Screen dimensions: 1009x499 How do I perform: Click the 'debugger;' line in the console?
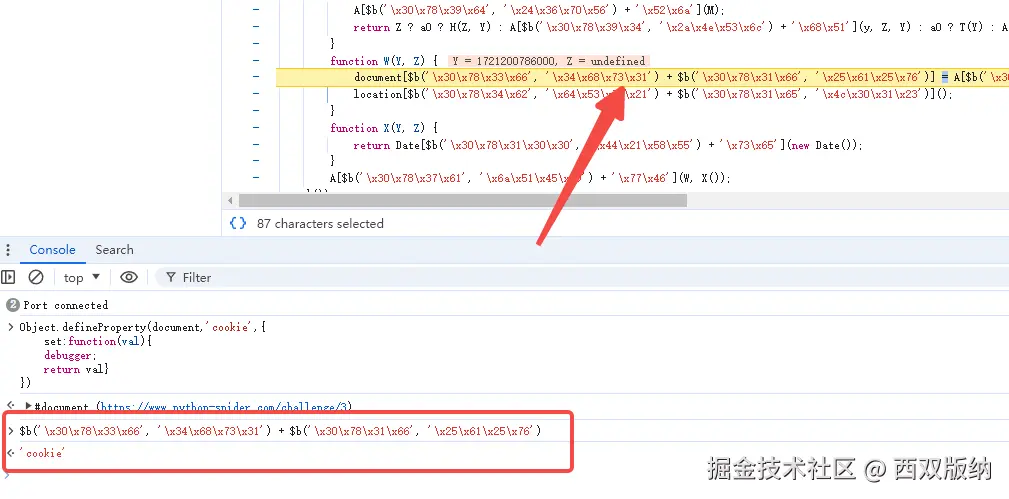[70, 355]
